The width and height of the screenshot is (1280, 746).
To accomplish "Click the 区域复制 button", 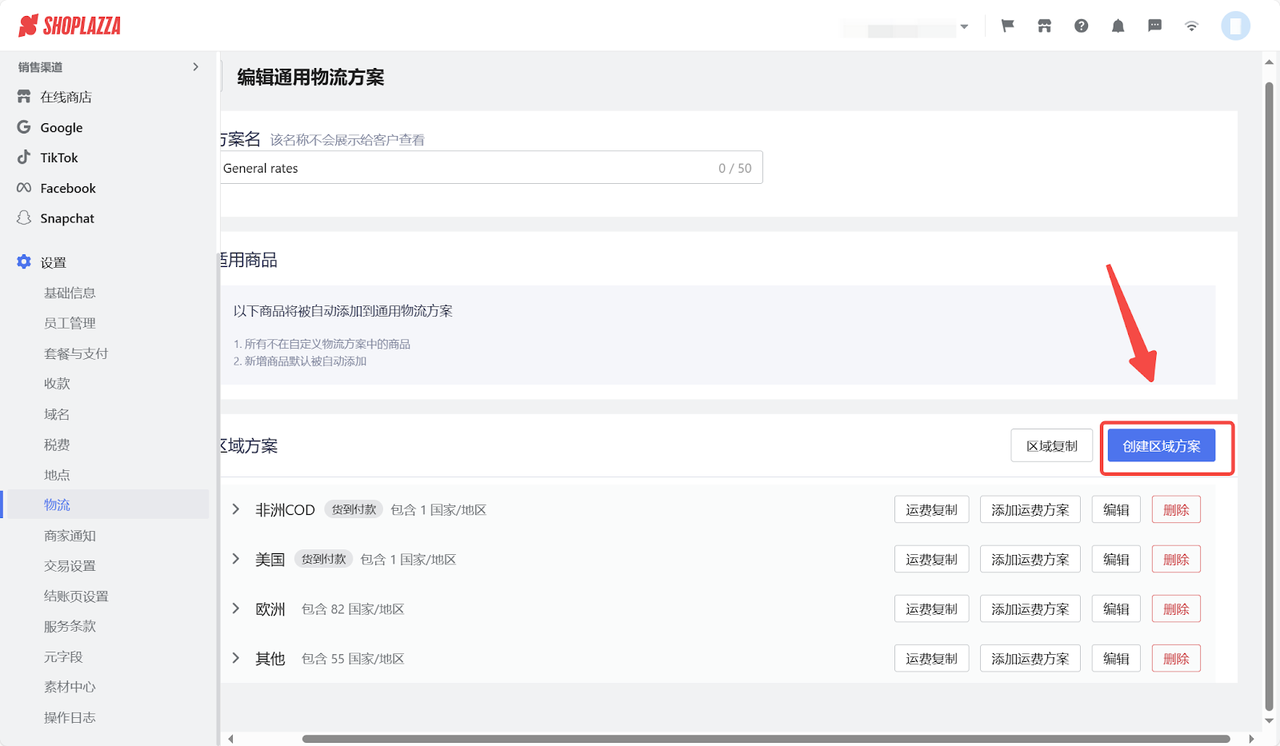I will tap(1051, 445).
